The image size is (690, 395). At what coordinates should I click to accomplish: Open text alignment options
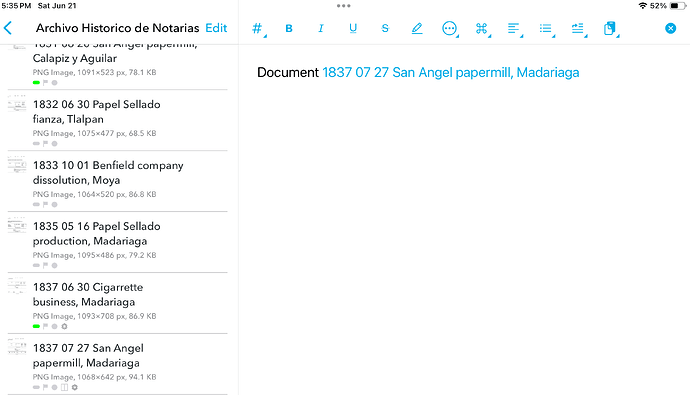[x=514, y=29]
